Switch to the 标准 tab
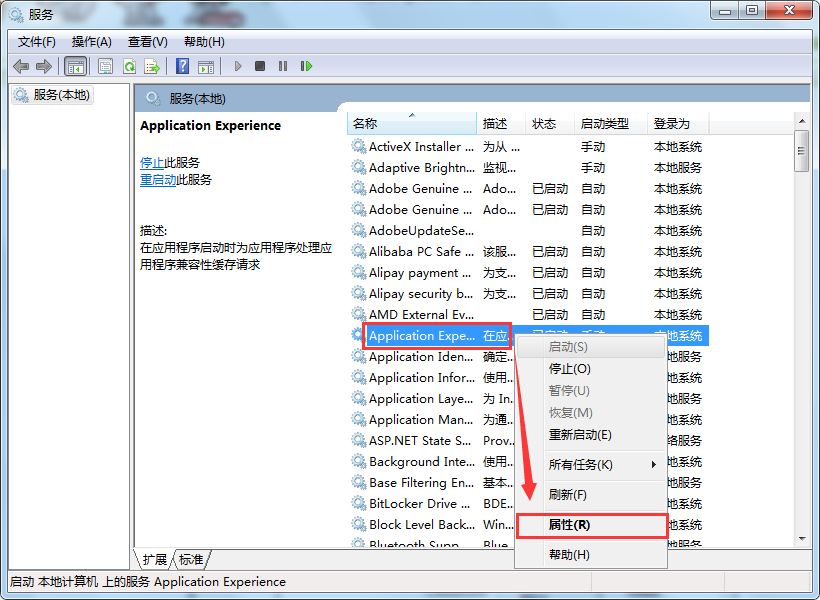The height and width of the screenshot is (600, 820). [x=191, y=559]
